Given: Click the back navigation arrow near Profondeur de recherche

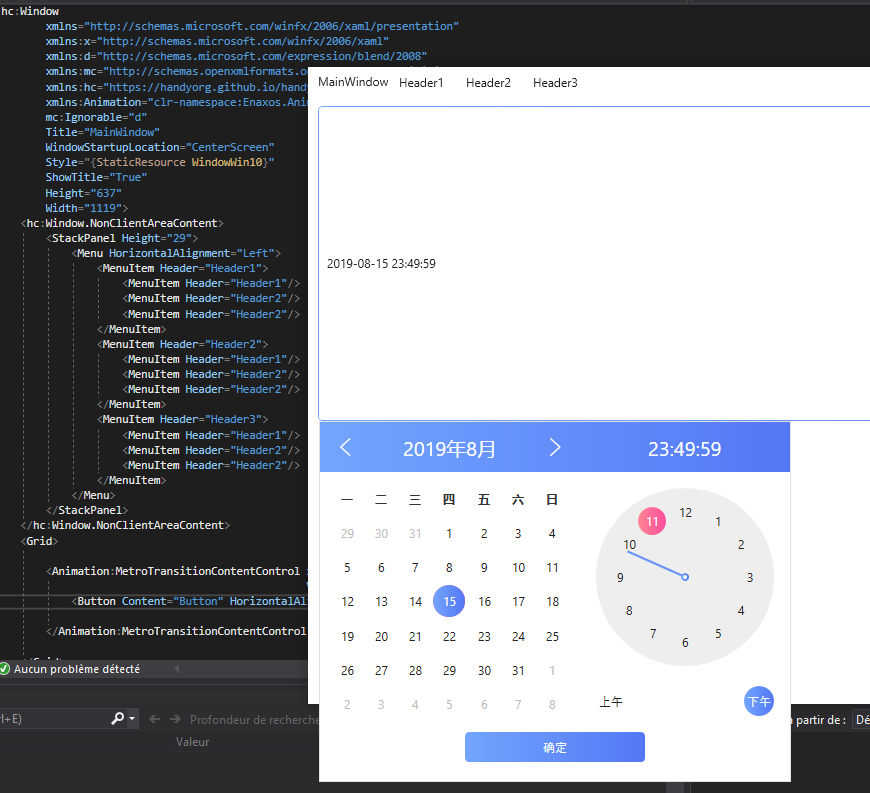Looking at the screenshot, I should 153,718.
